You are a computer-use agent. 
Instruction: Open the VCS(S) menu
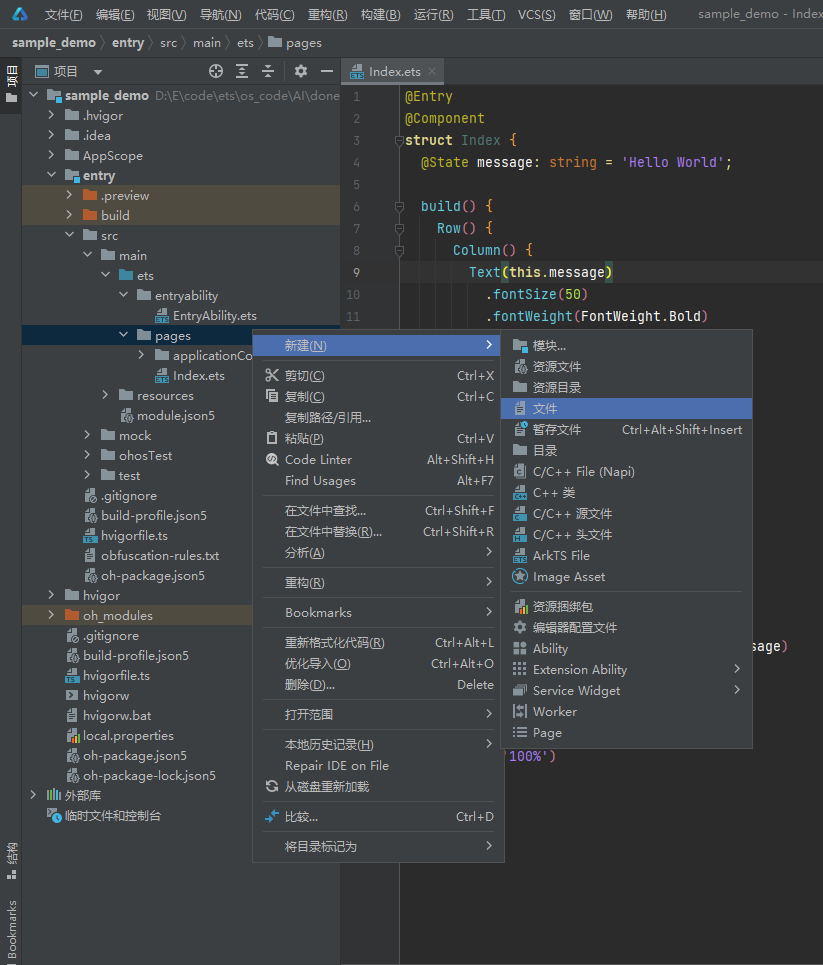click(x=537, y=14)
